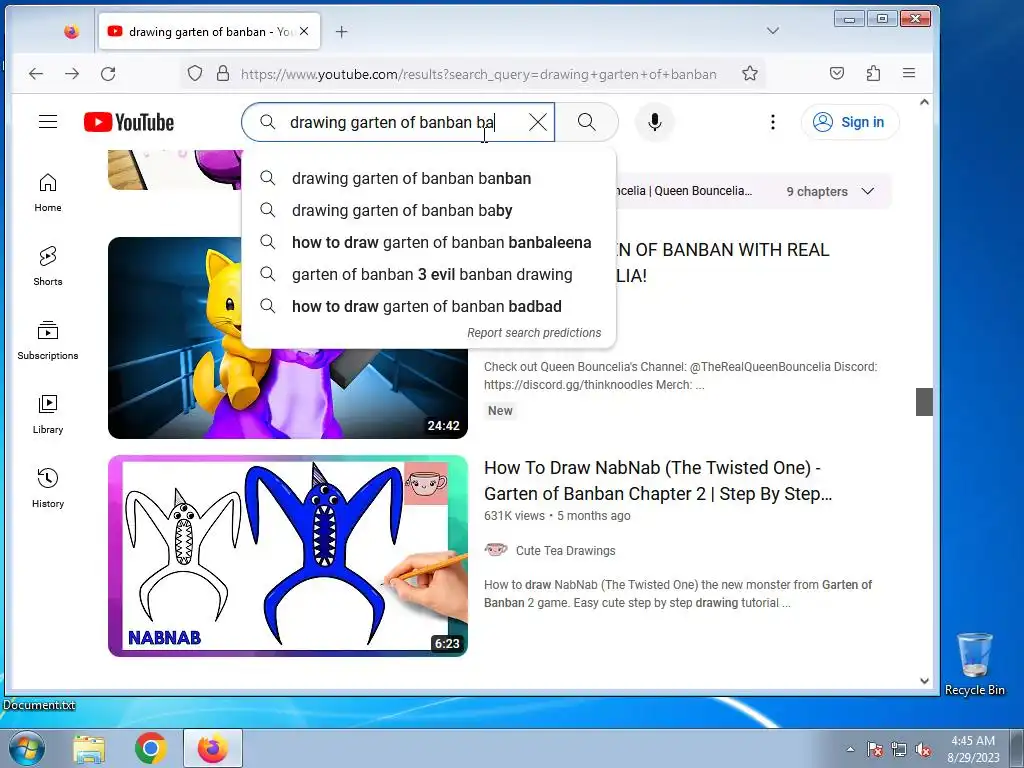Bookmark this page with the star icon
1024x768 pixels.
(x=750, y=74)
